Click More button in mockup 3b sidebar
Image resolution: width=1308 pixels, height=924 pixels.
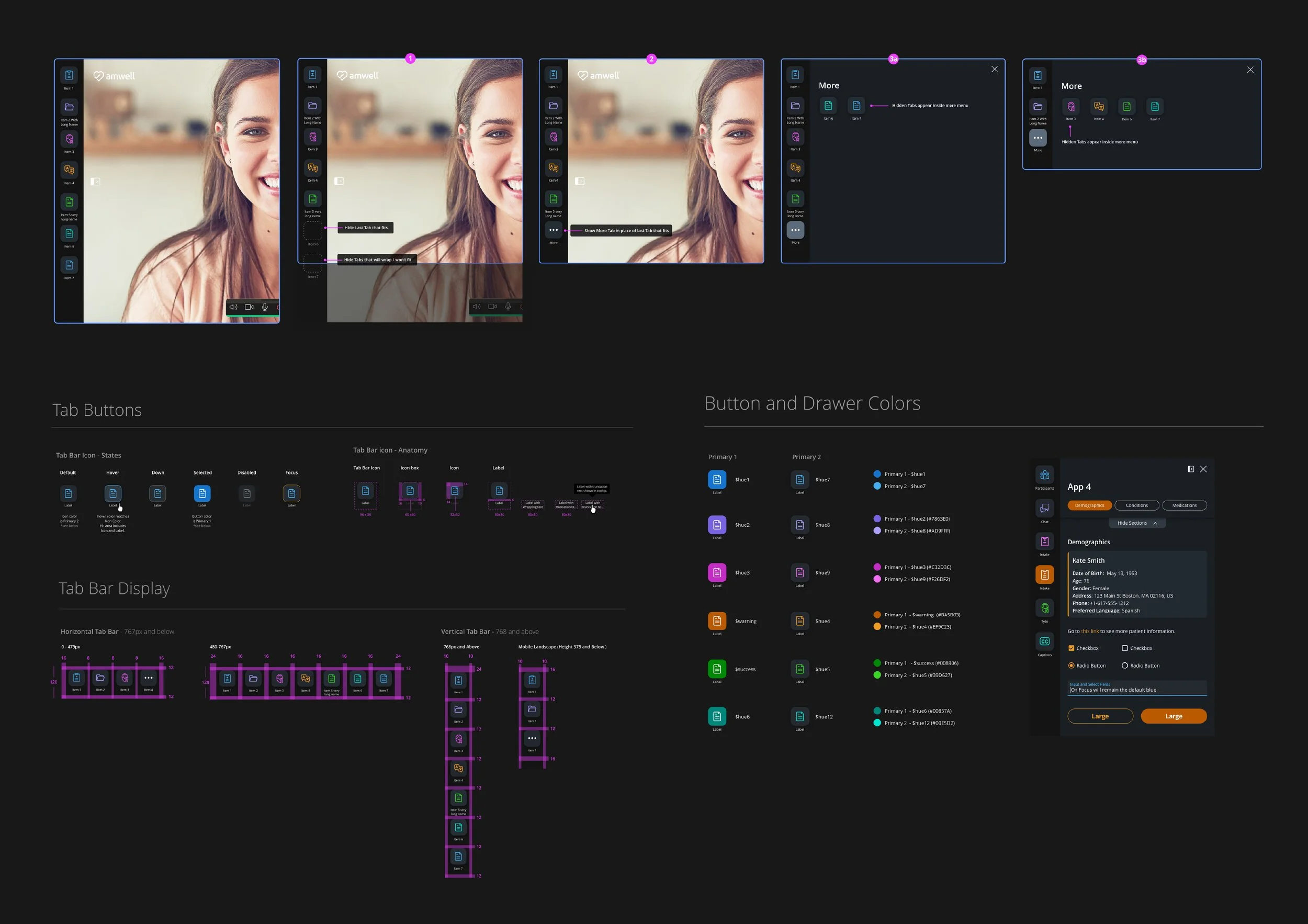click(1038, 138)
